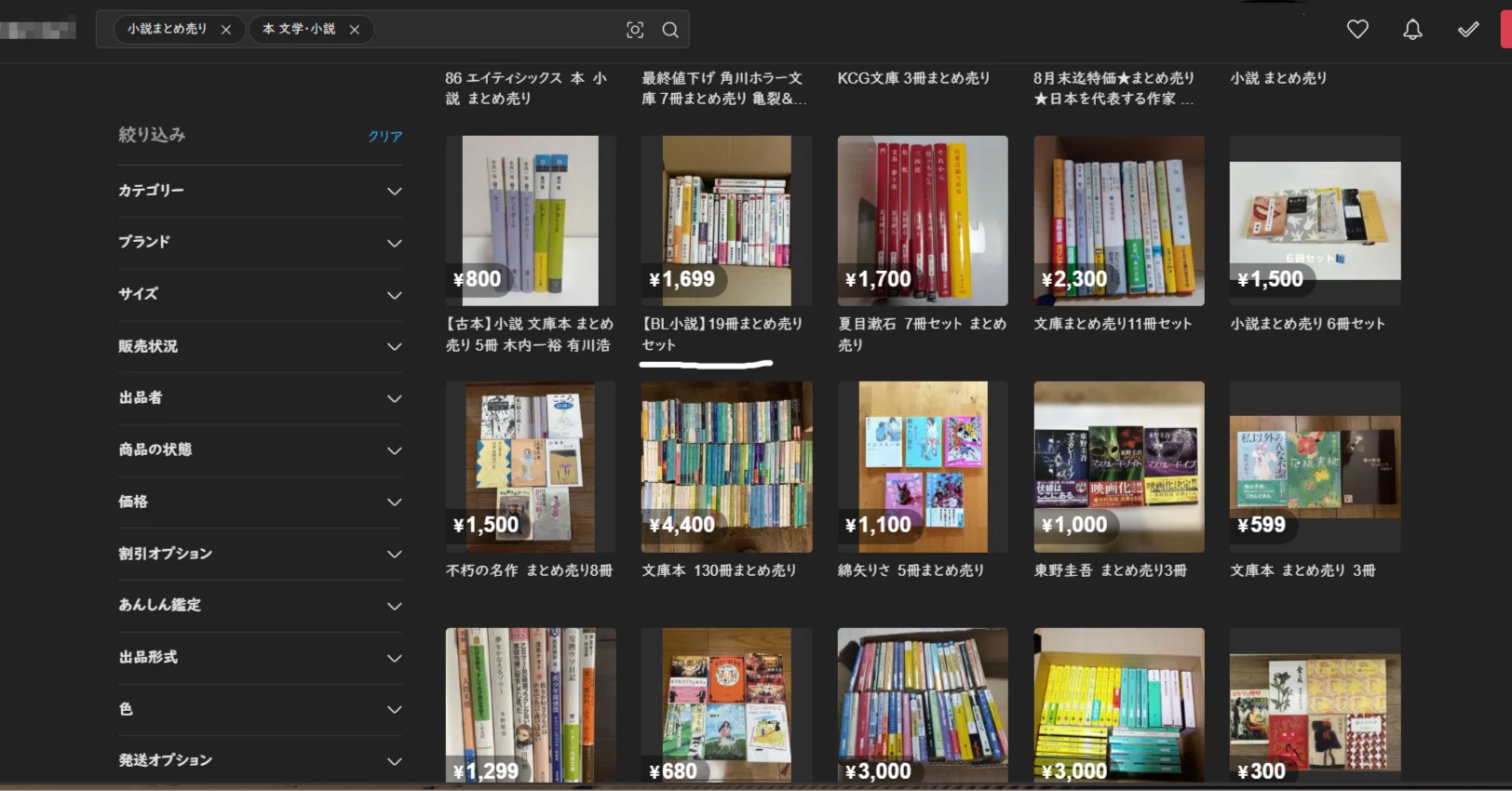Image resolution: width=1512 pixels, height=791 pixels.
Task: Remove the 小説まとめ売り search tag
Action: pyautogui.click(x=226, y=30)
